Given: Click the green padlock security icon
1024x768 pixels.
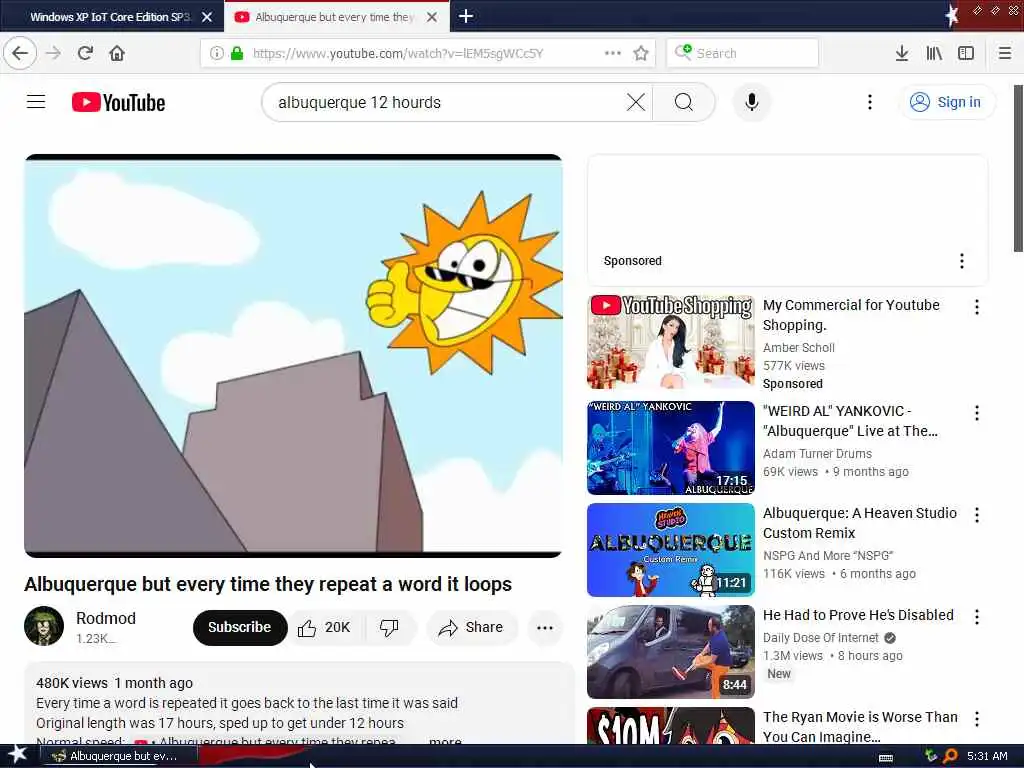Looking at the screenshot, I should (x=237, y=53).
